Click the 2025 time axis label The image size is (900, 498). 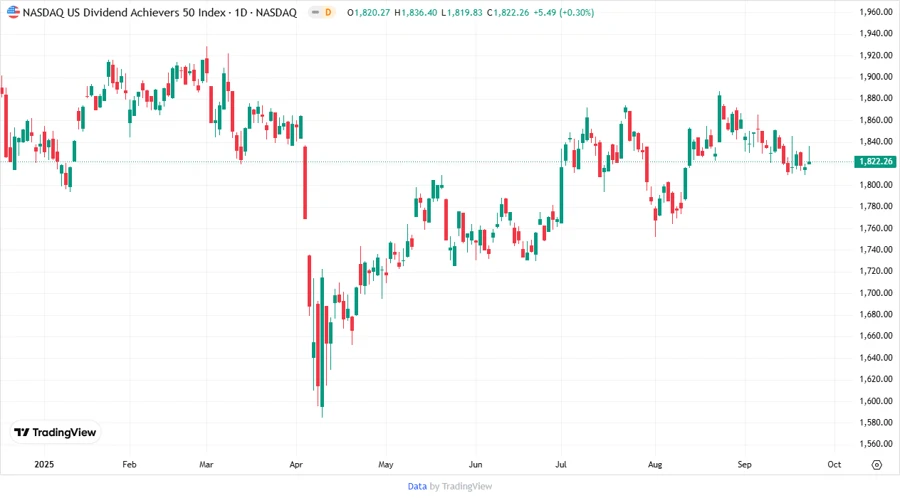coord(44,465)
